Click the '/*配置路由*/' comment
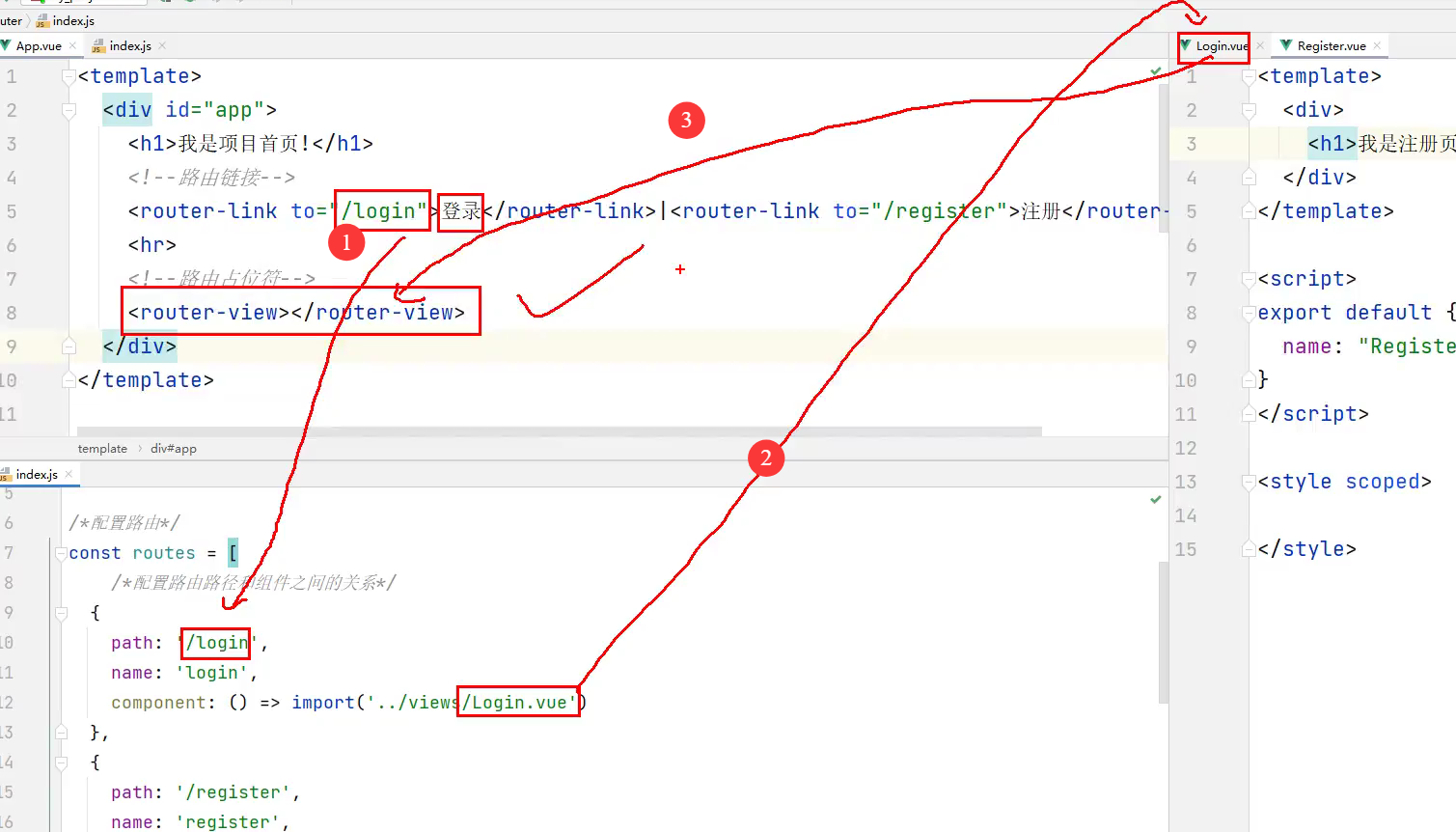 [x=124, y=523]
